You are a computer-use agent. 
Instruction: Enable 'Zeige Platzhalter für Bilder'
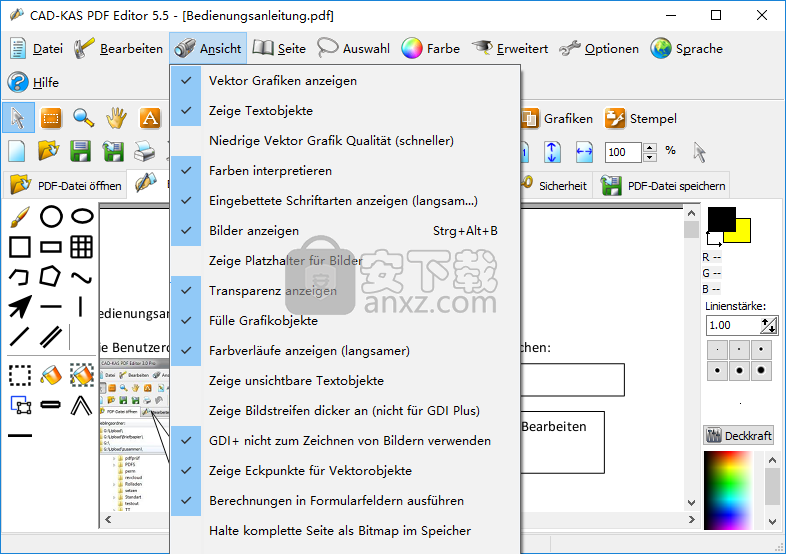pos(345,261)
